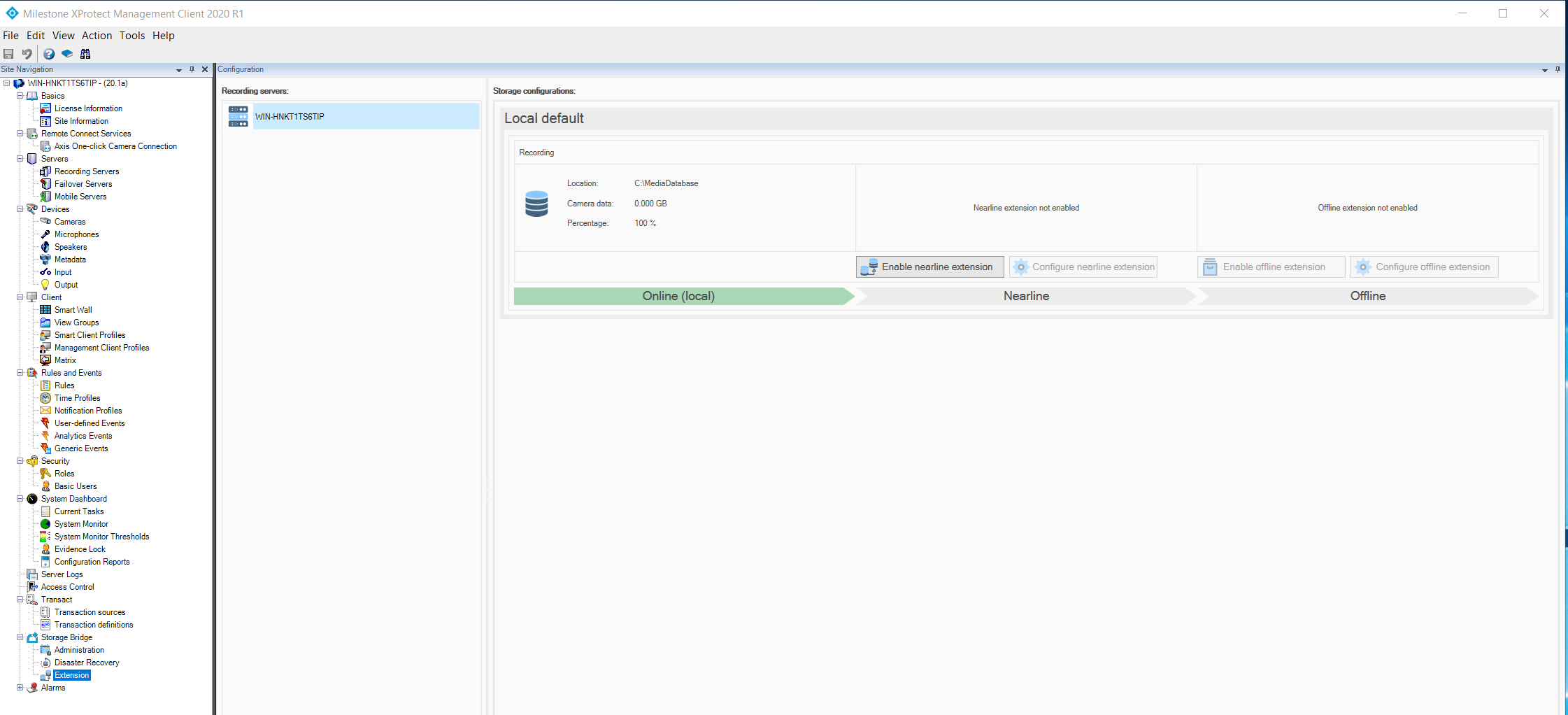Click the Roles key icon
Image resolution: width=1568 pixels, height=715 pixels.
coord(45,474)
